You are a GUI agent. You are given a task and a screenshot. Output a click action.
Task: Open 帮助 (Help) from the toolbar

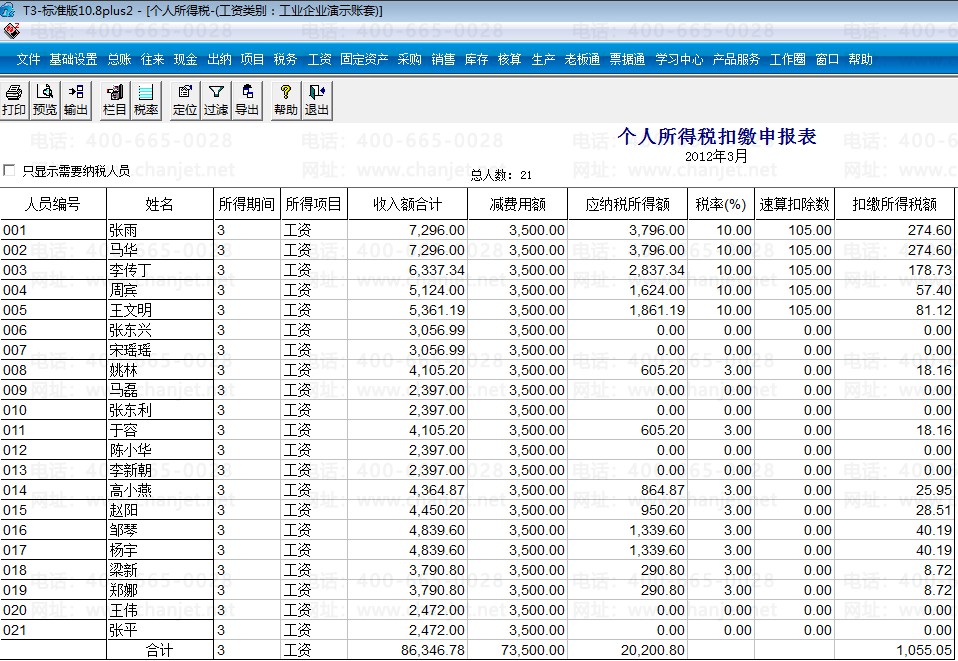286,100
